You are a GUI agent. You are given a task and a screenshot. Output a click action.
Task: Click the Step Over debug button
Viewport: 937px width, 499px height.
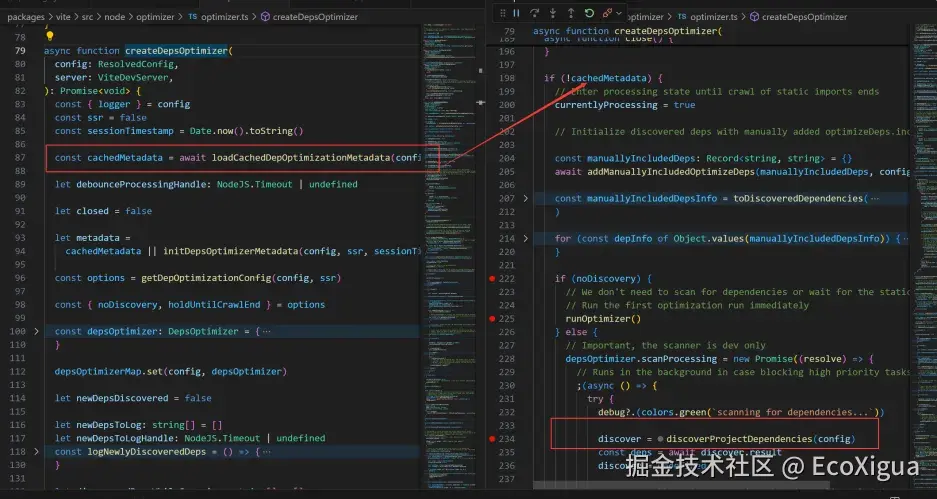click(534, 13)
